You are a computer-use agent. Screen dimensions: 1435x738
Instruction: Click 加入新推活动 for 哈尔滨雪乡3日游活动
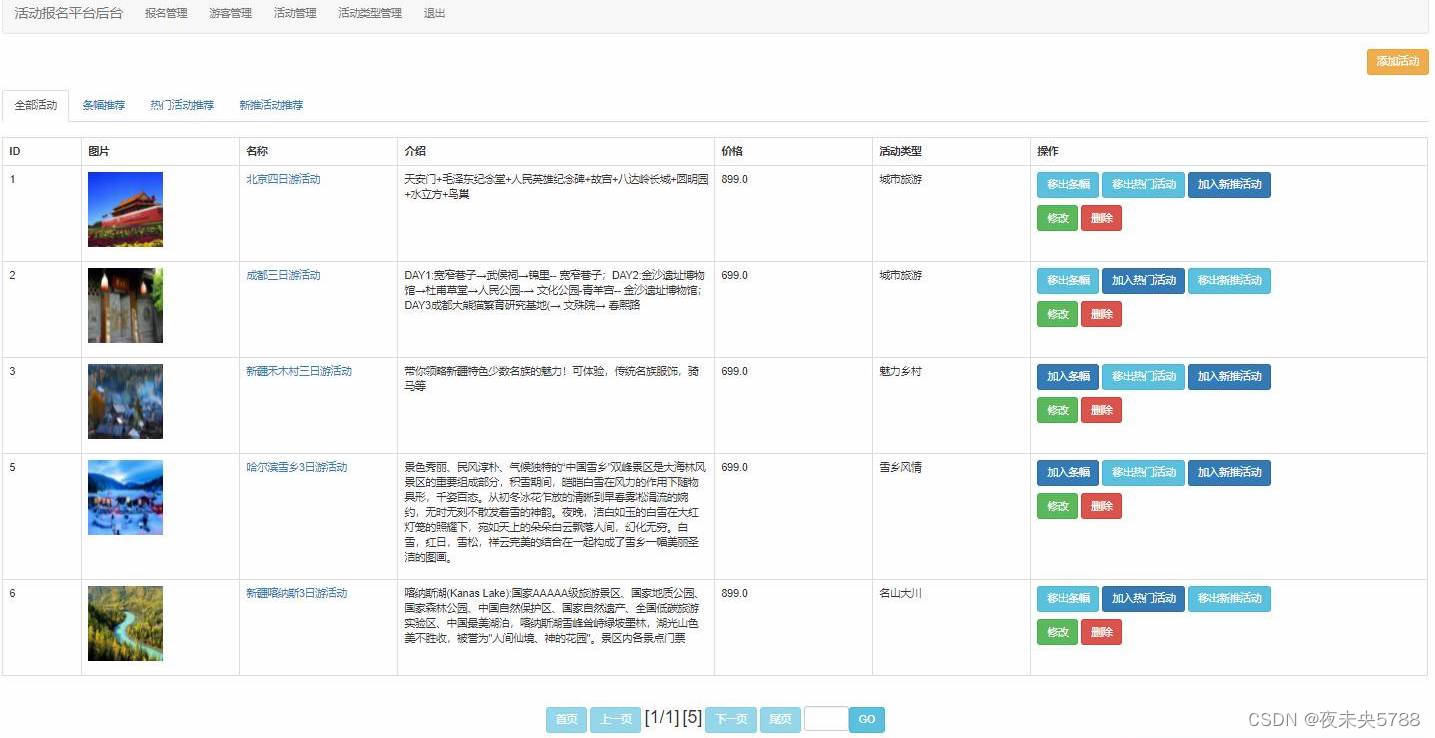pos(1229,473)
